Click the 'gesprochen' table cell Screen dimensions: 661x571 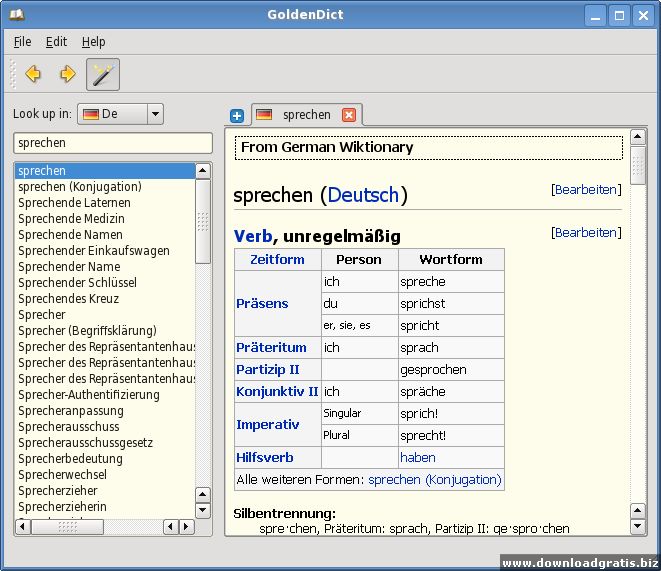pos(451,370)
